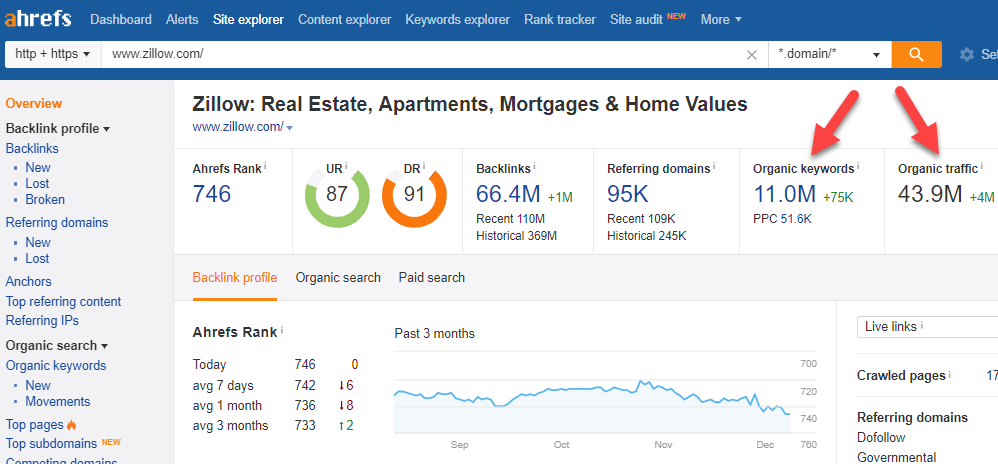Switch to the Backlink profile tab
This screenshot has width=998, height=464.
click(235, 278)
